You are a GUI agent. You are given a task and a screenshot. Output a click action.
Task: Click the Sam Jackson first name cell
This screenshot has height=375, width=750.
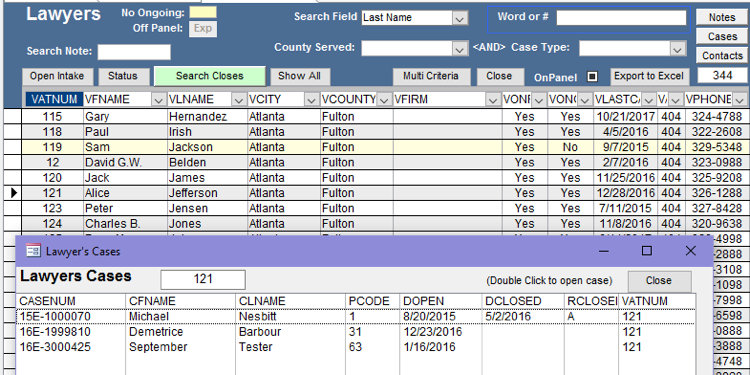tap(125, 147)
